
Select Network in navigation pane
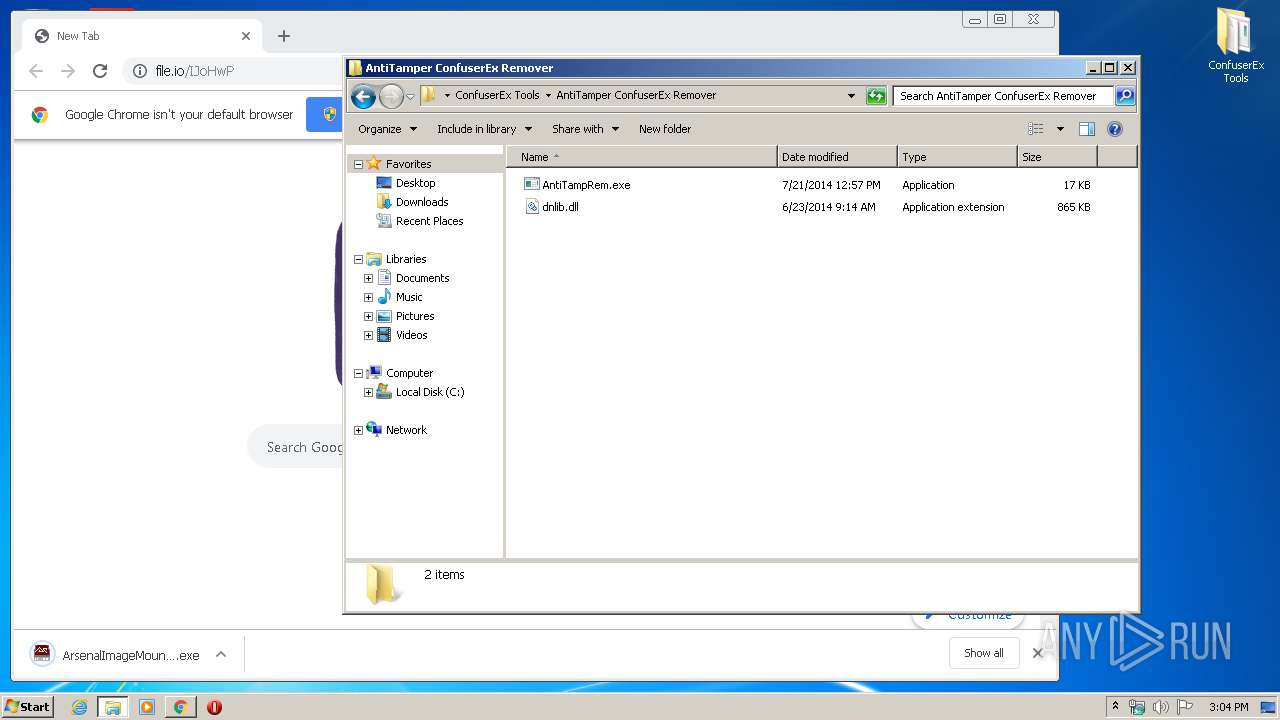pyautogui.click(x=406, y=430)
